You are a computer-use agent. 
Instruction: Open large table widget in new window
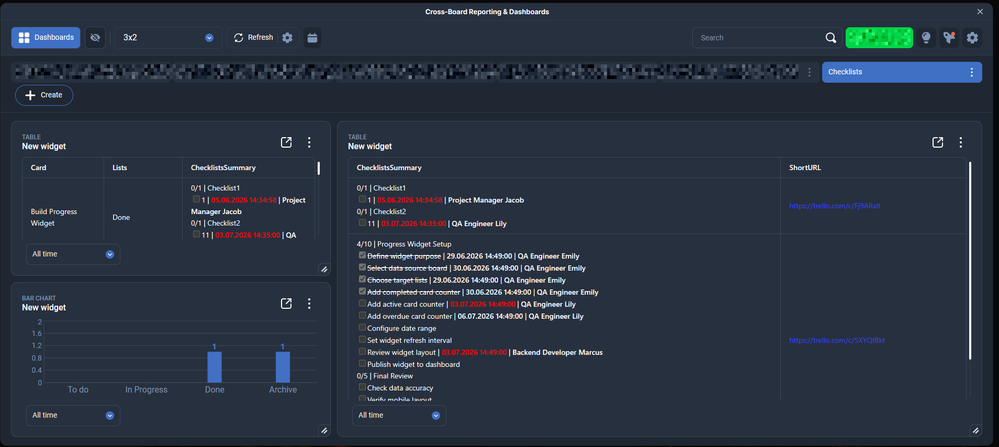937,142
